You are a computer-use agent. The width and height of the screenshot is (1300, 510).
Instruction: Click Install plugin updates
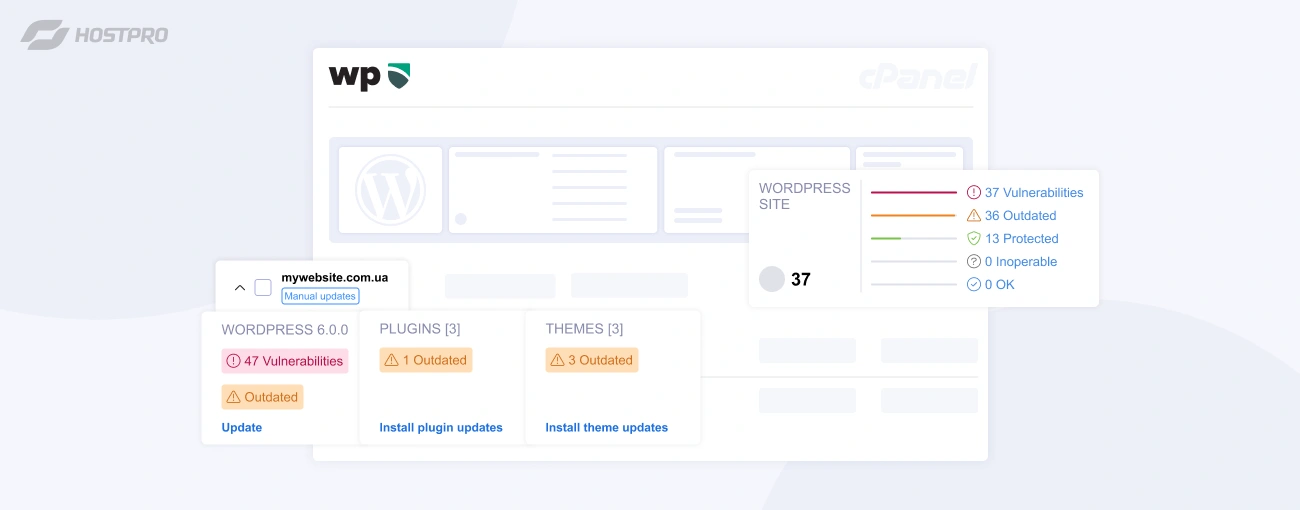(x=441, y=427)
